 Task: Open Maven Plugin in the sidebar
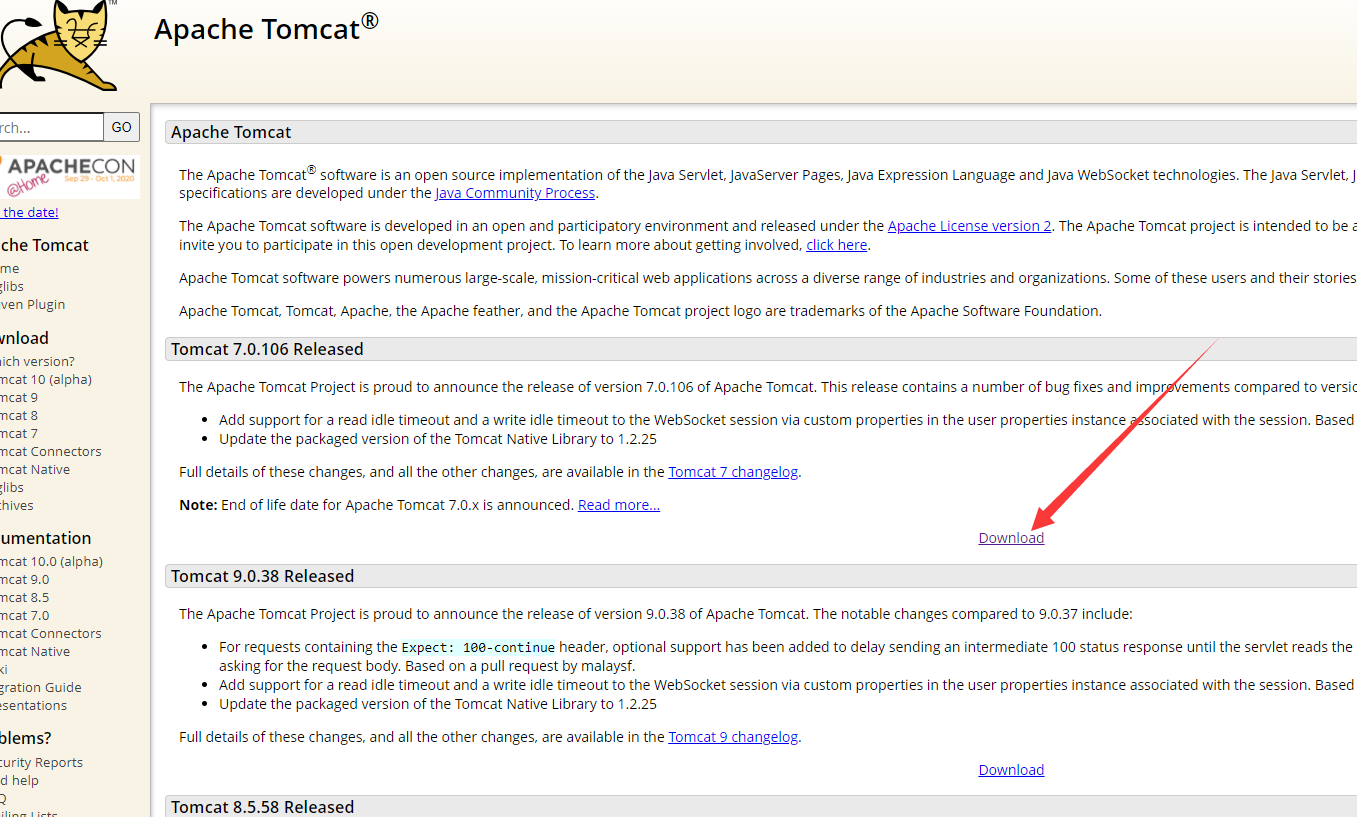pos(32,304)
